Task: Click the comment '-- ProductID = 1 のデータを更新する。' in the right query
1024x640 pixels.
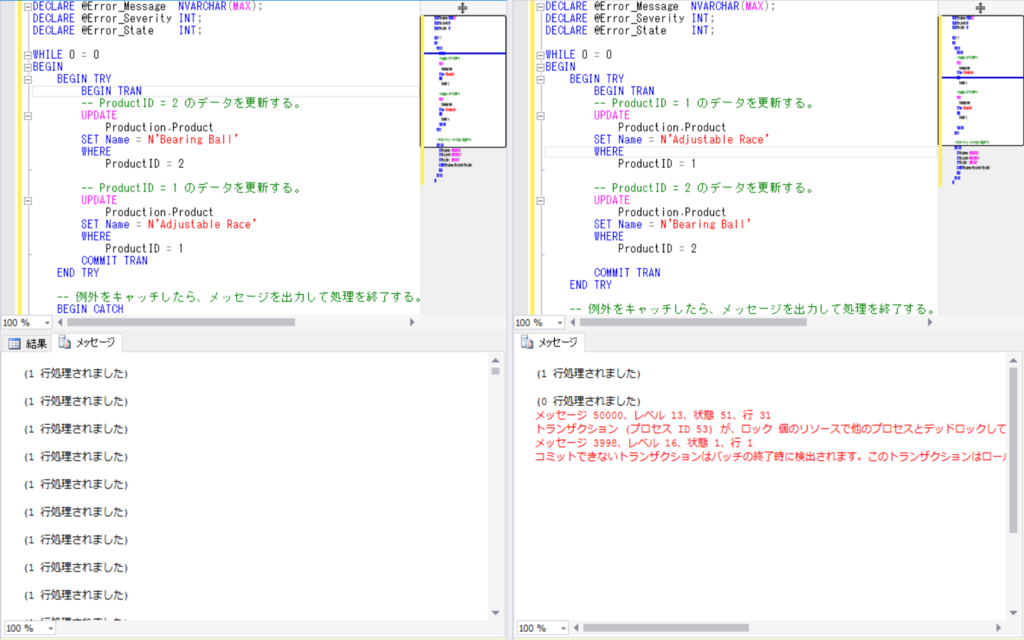Action: (x=704, y=103)
